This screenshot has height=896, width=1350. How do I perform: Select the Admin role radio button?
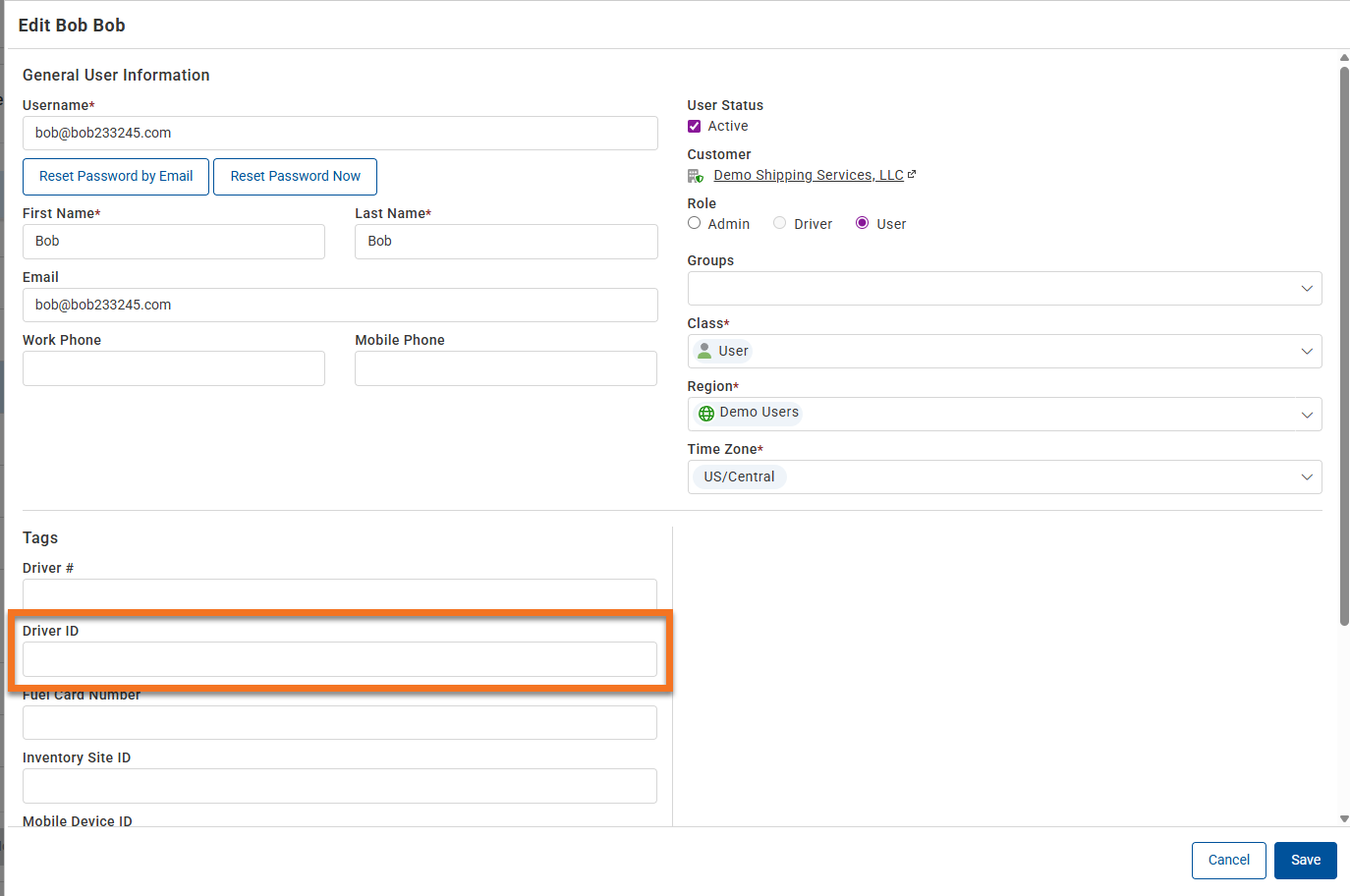[695, 223]
